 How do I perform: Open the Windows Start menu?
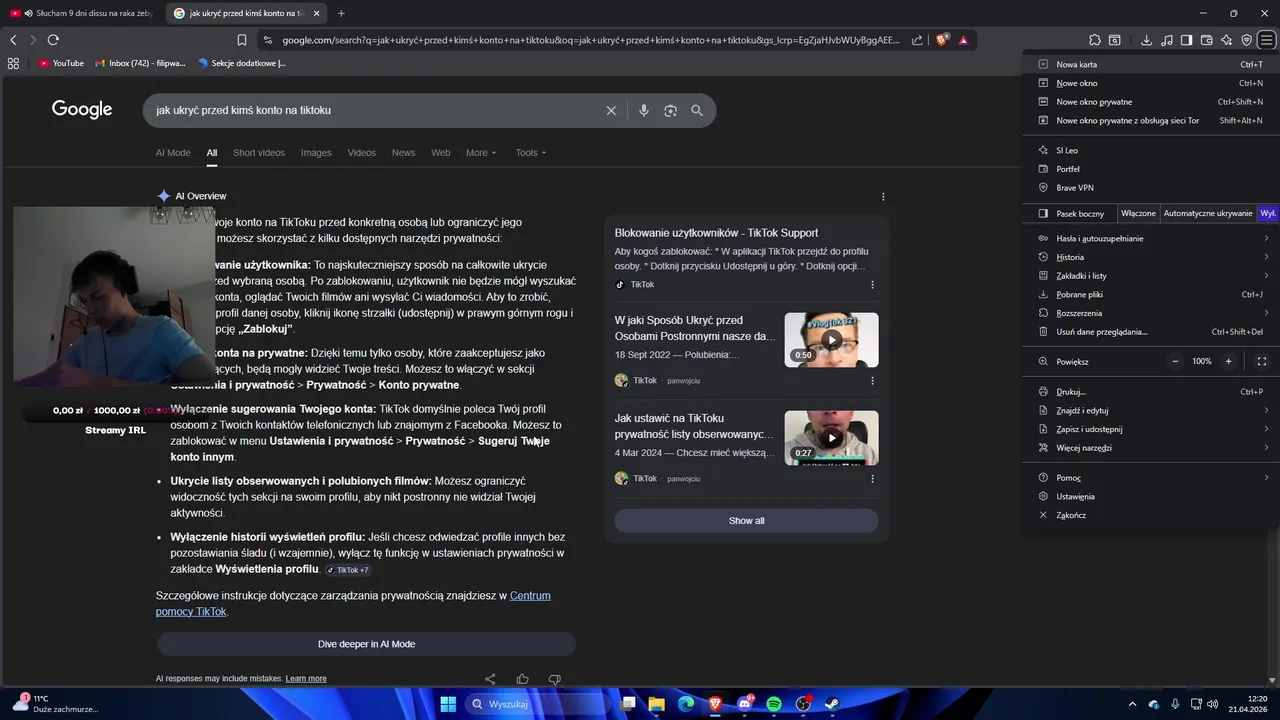click(448, 704)
